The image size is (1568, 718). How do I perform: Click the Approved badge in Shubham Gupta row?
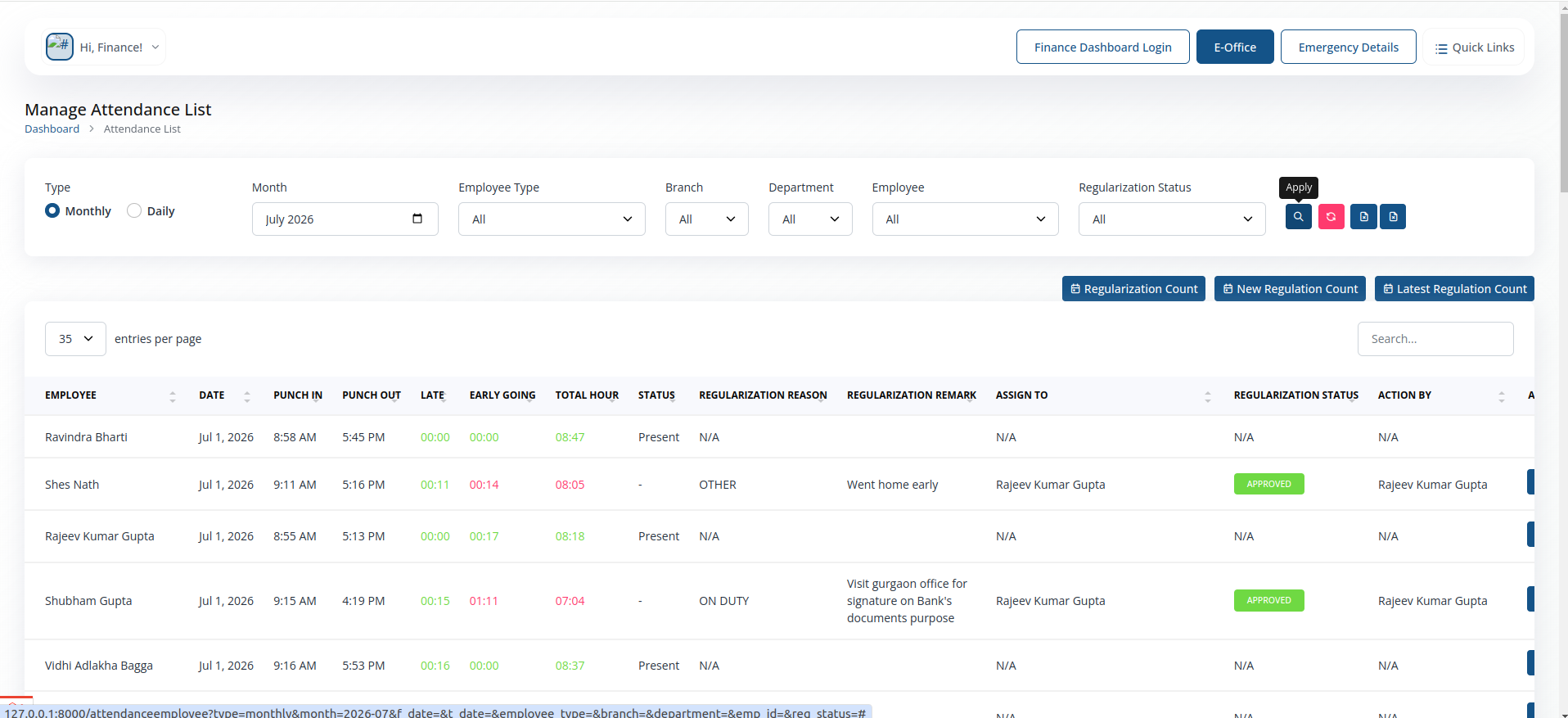tap(1269, 600)
